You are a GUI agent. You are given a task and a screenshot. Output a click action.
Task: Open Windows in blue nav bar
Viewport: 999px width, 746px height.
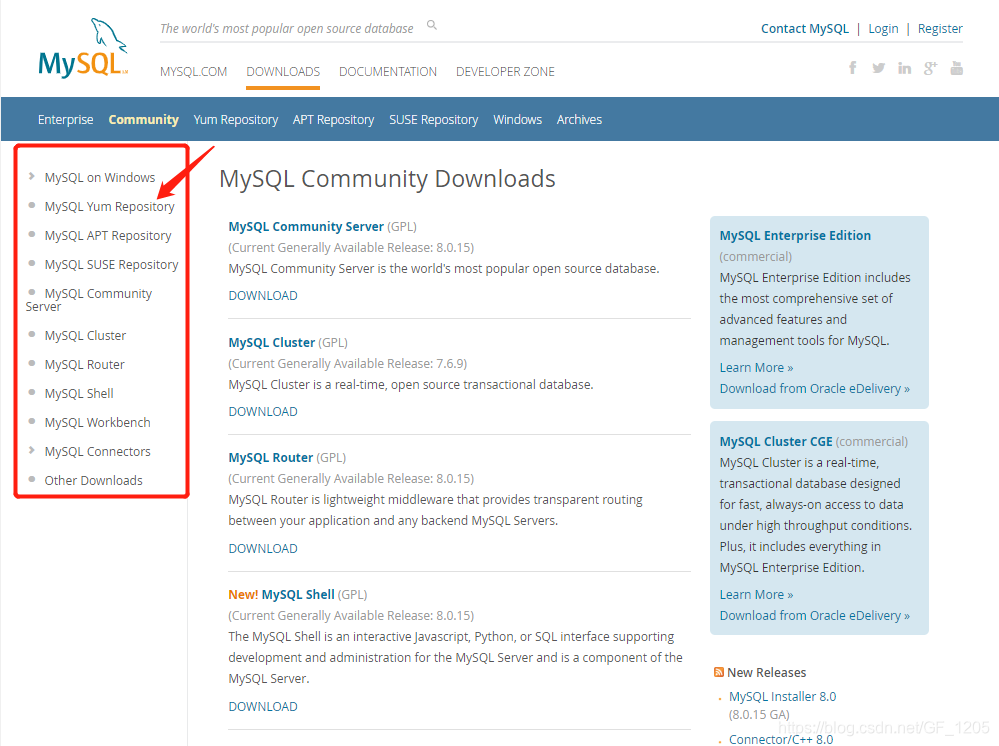coord(517,120)
